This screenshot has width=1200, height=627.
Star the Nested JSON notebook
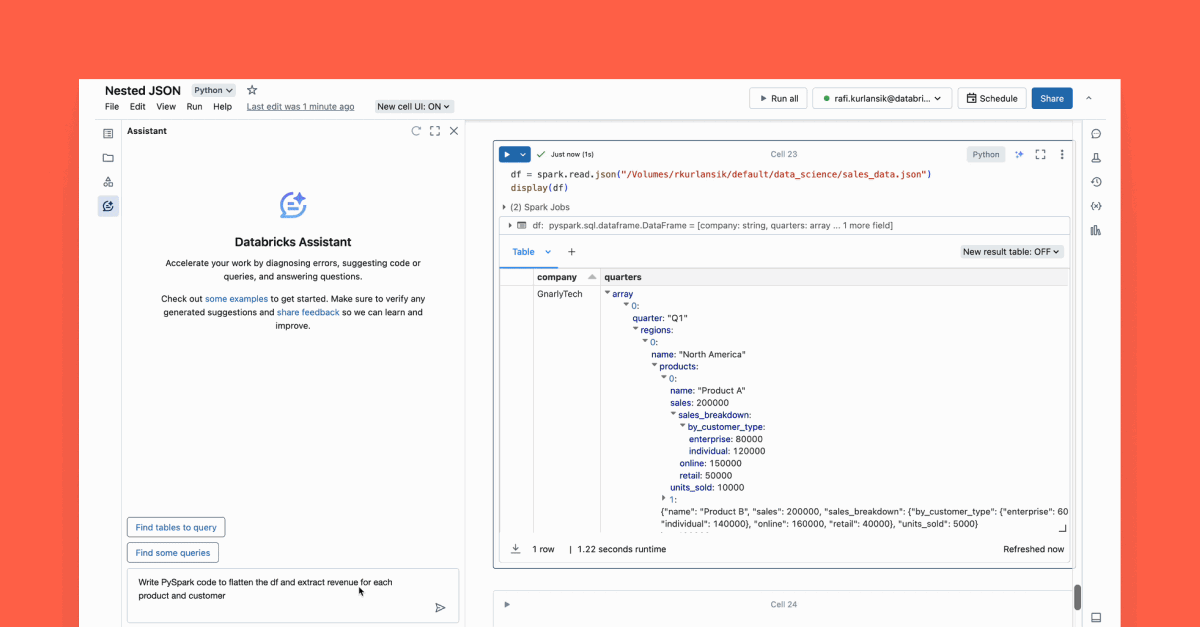click(x=252, y=90)
